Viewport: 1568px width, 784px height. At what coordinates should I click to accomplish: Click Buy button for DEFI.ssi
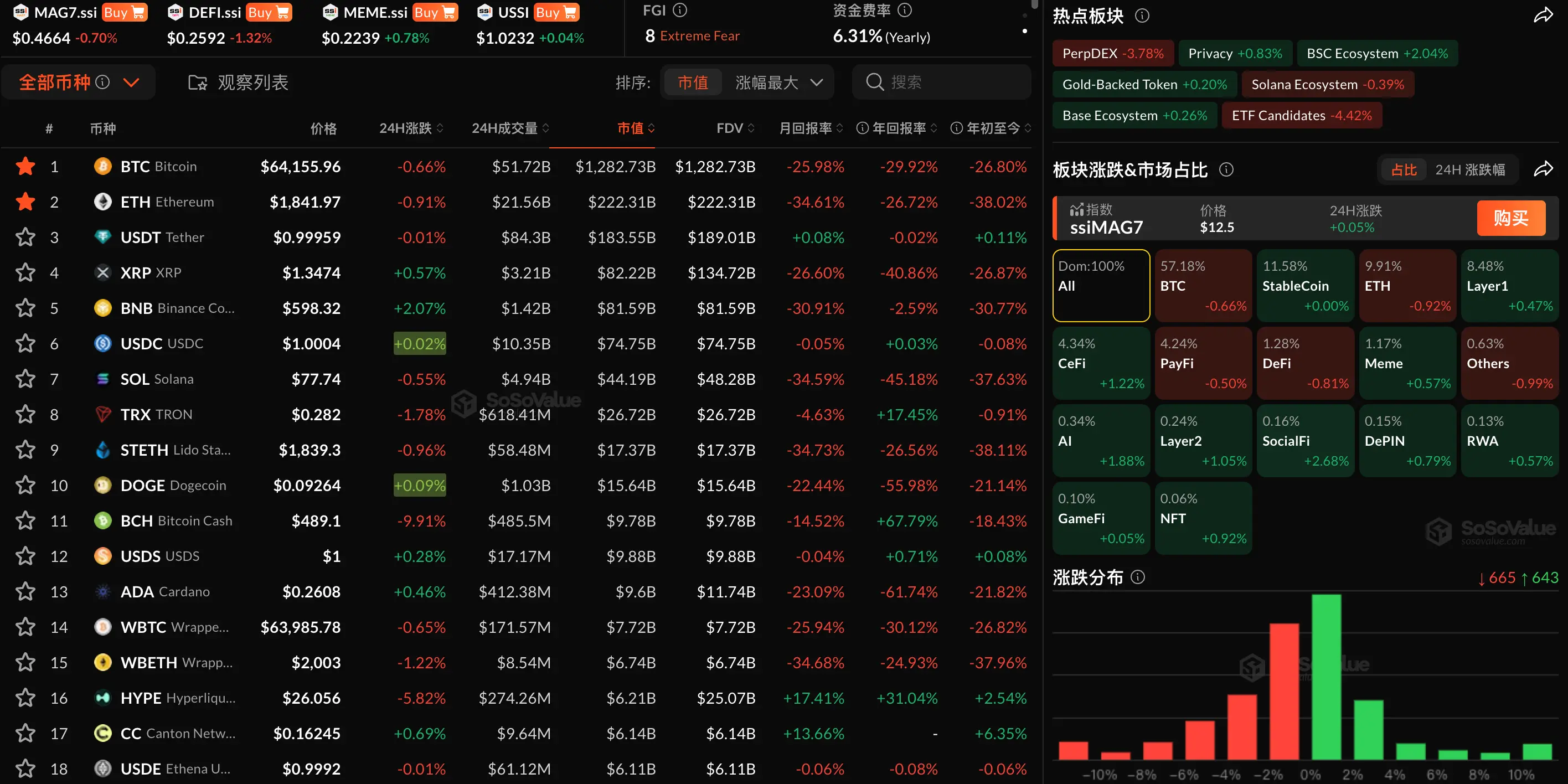click(269, 12)
